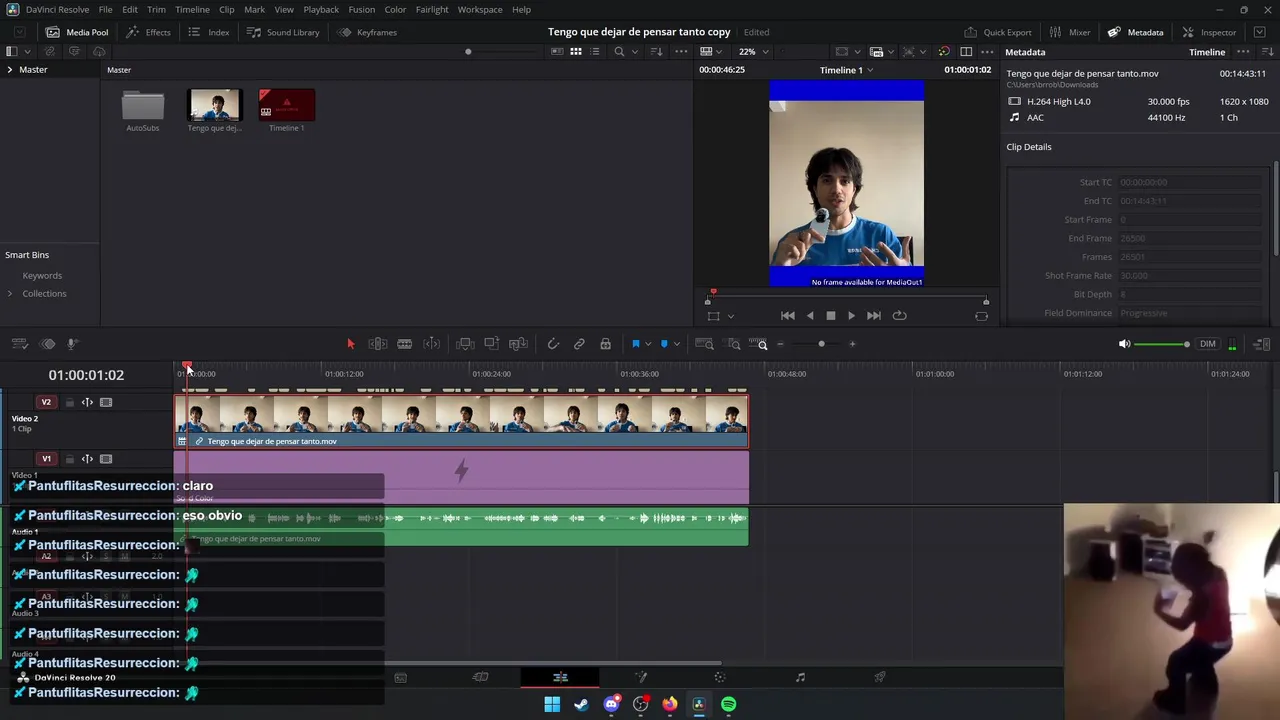Viewport: 1280px width, 720px height.
Task: Open Timeline 1 name dropdown
Action: pyautogui.click(x=846, y=70)
